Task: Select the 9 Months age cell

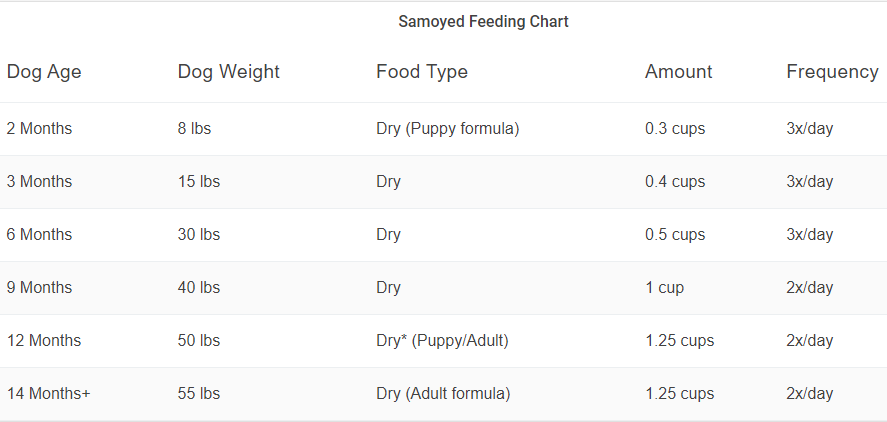Action: click(40, 288)
